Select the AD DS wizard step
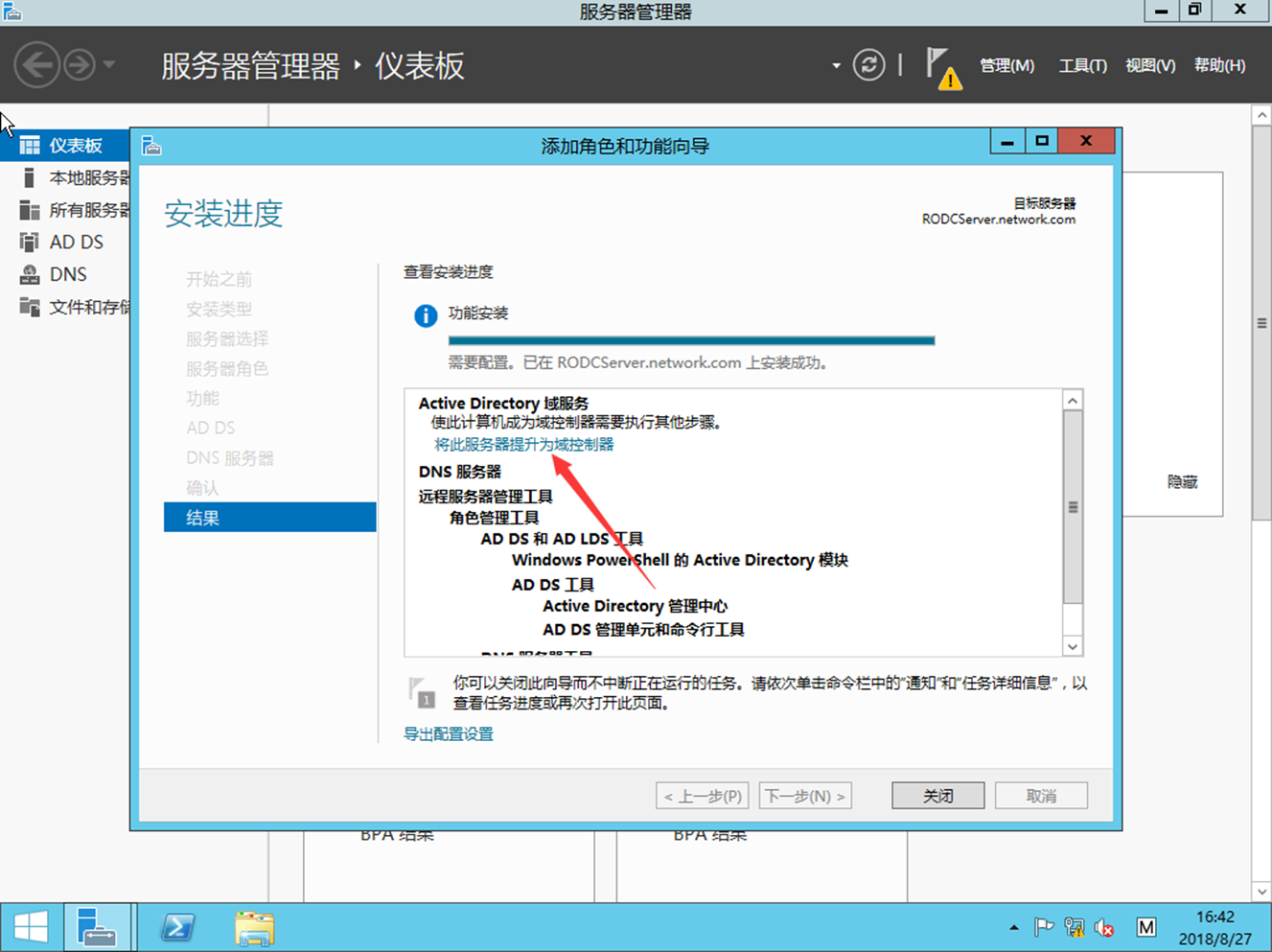 pyautogui.click(x=211, y=428)
